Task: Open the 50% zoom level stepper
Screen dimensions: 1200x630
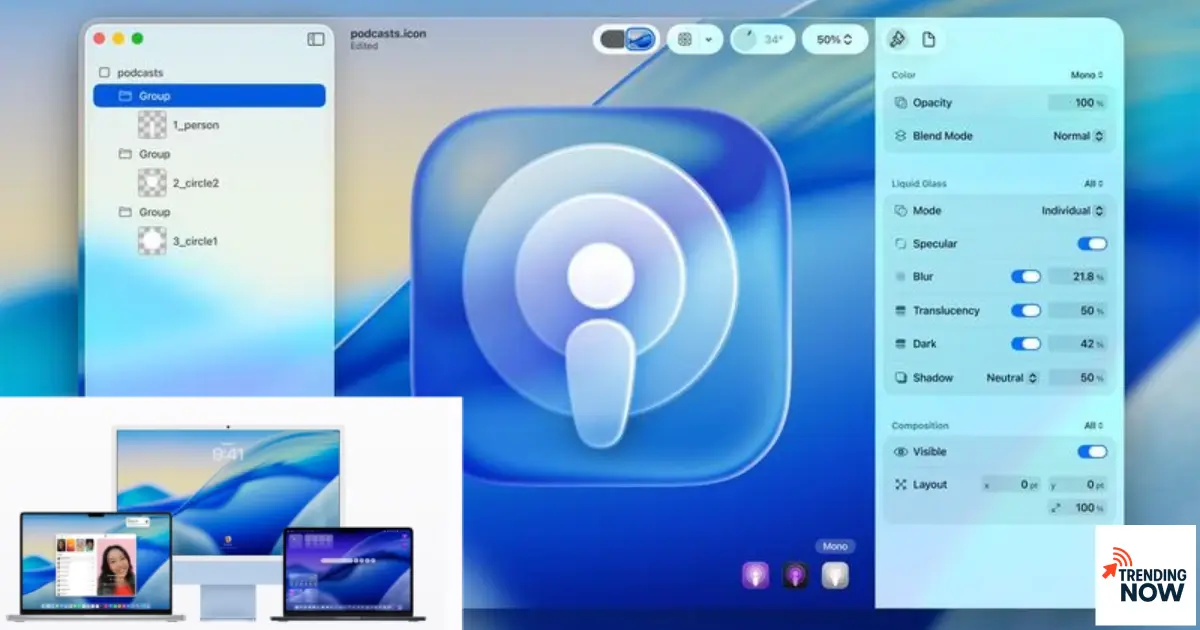Action: point(835,40)
